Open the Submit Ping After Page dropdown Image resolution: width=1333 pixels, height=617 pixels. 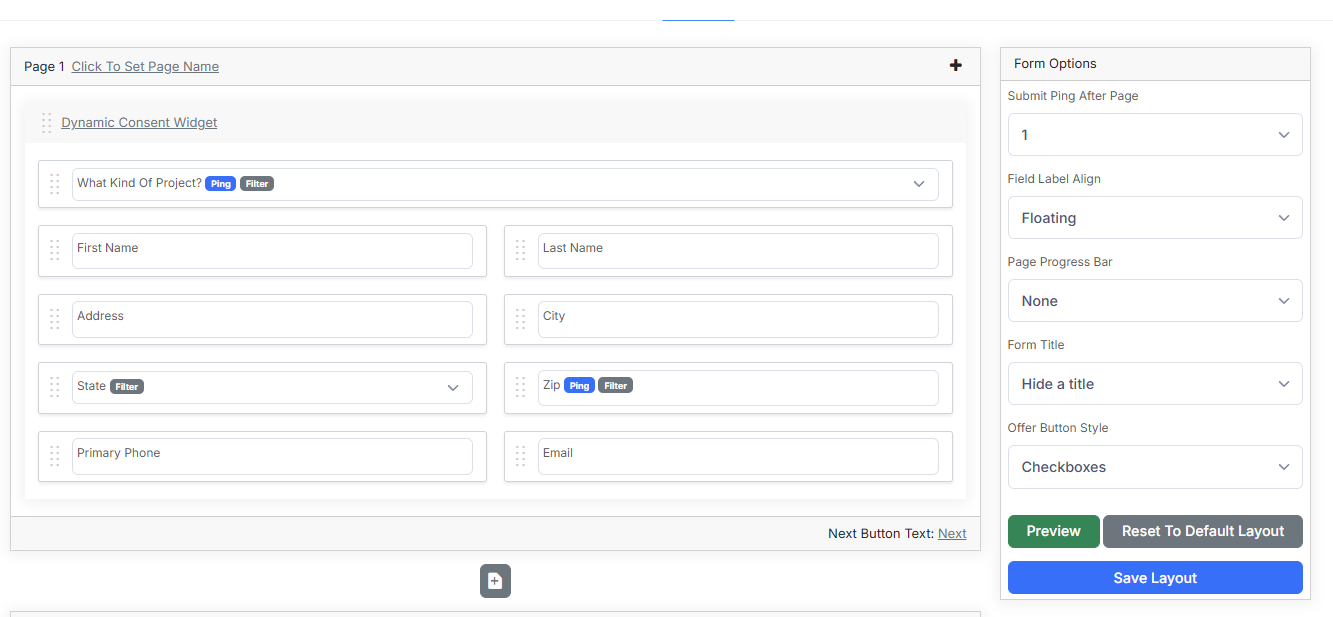(1154, 134)
